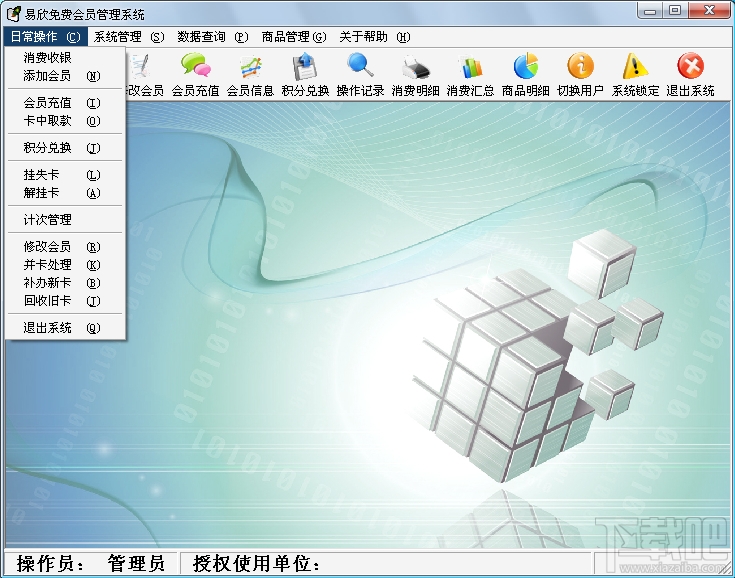Screen dimensions: 735x578
Task: Click the 会员充值 chat-bubble toolbar icon
Action: (195, 66)
